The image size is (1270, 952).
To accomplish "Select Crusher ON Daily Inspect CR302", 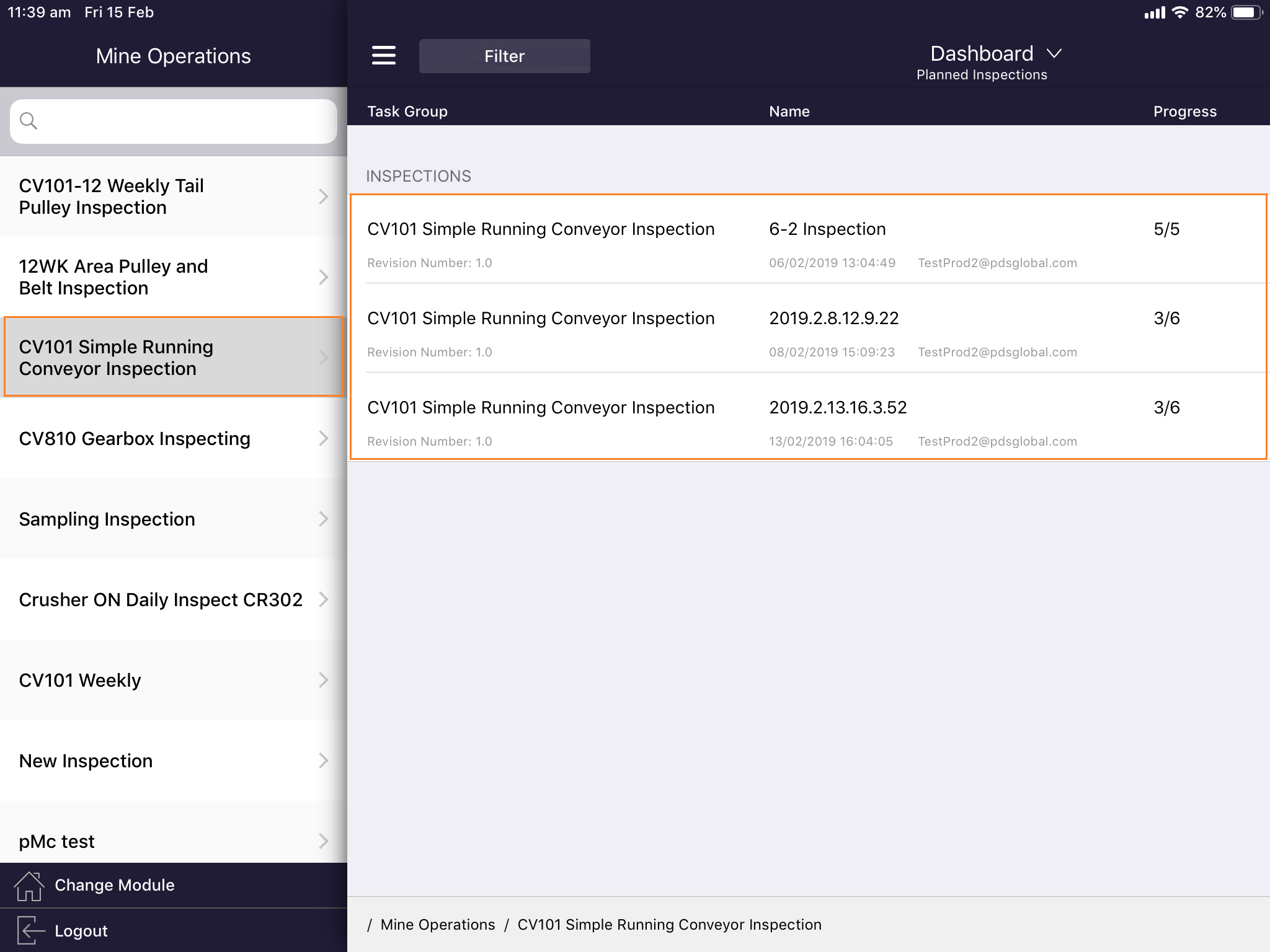I will (174, 599).
